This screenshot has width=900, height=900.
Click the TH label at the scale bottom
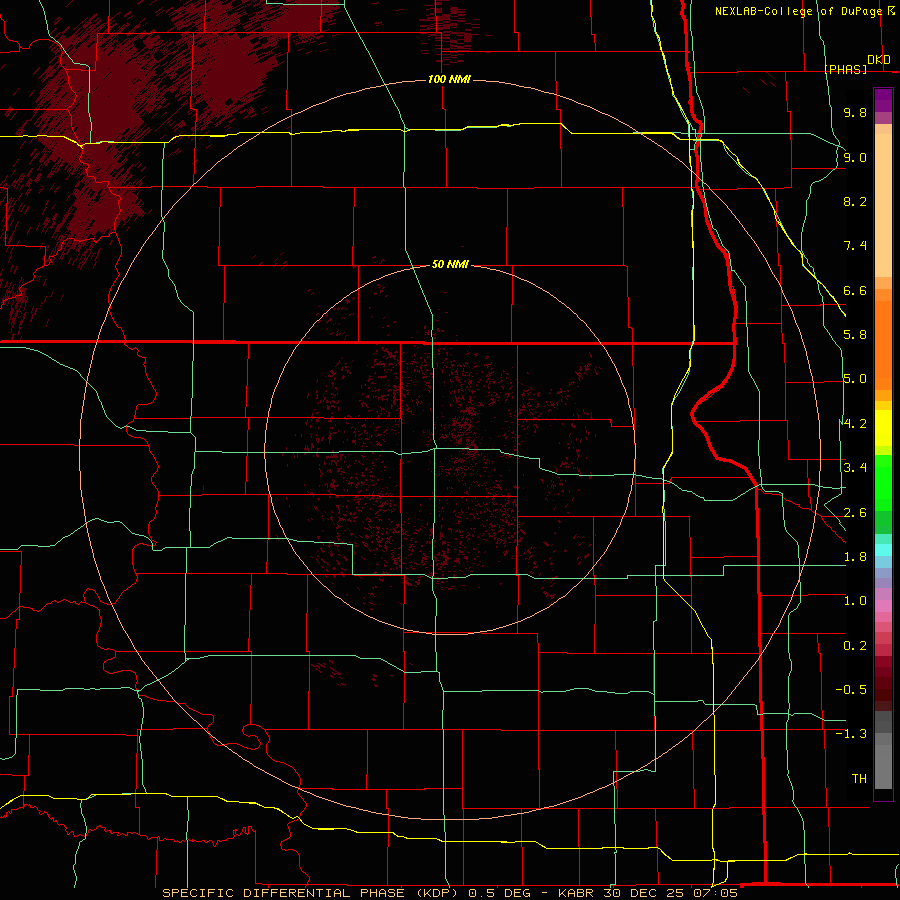[x=859, y=779]
